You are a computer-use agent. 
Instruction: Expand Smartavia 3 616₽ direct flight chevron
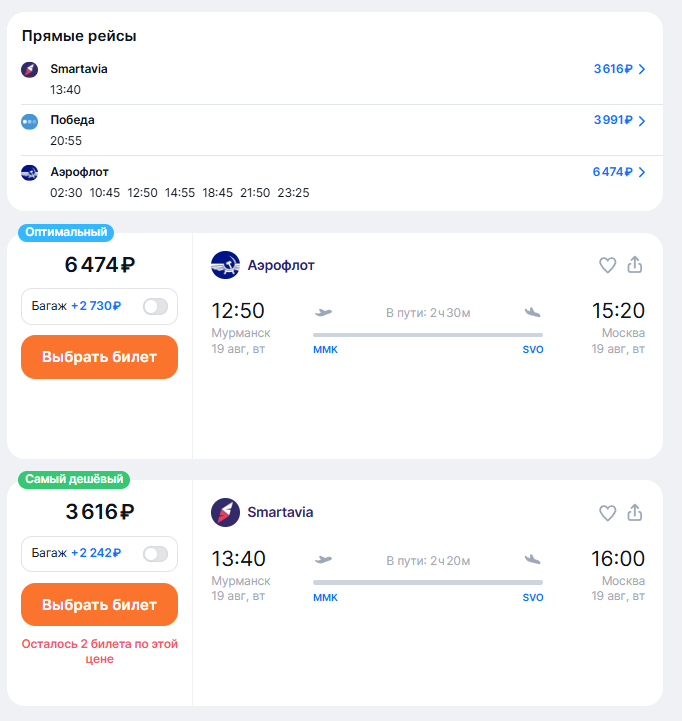tap(642, 69)
